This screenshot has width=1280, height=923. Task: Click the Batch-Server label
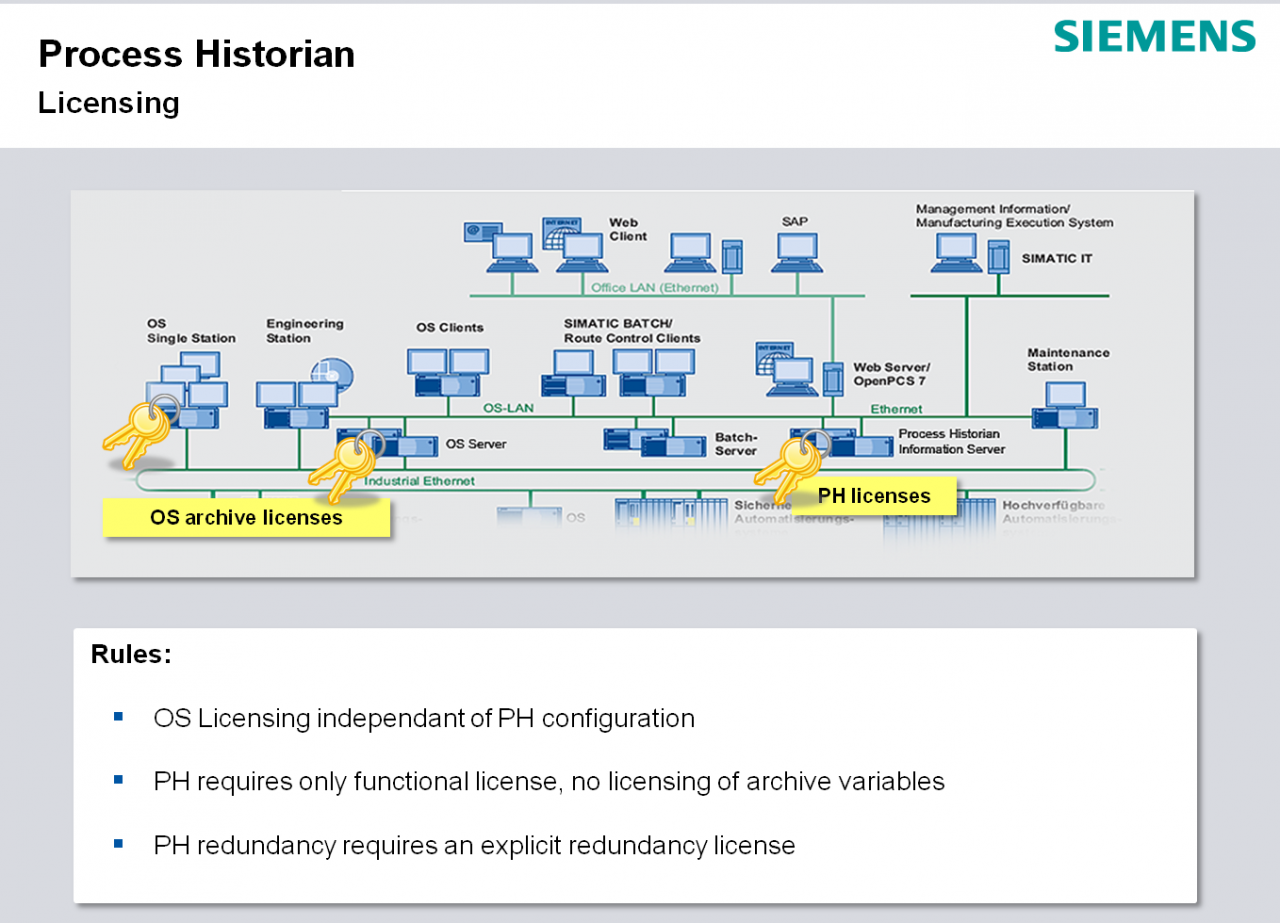pyautogui.click(x=736, y=444)
